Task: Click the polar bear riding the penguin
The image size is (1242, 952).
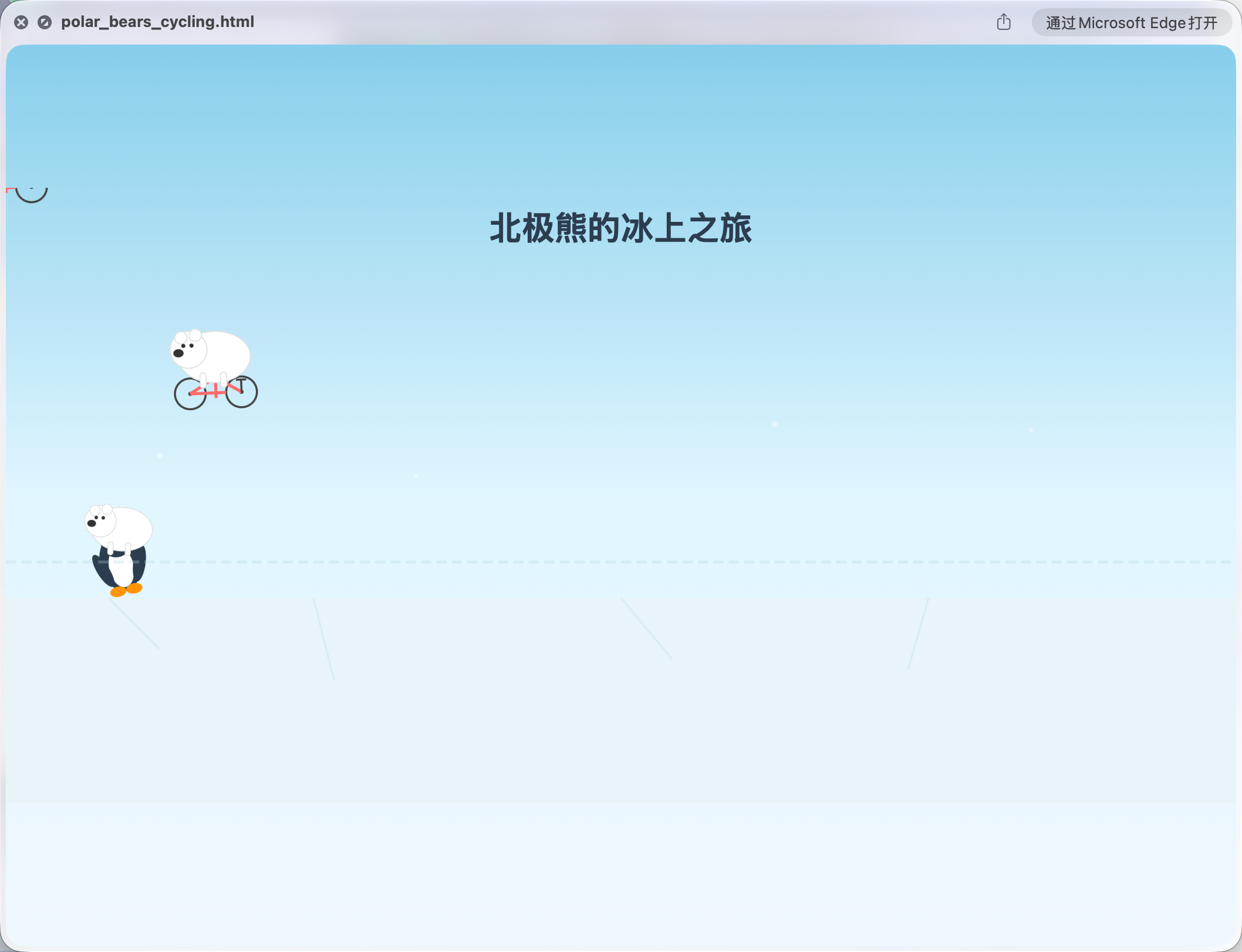Action: (x=119, y=550)
